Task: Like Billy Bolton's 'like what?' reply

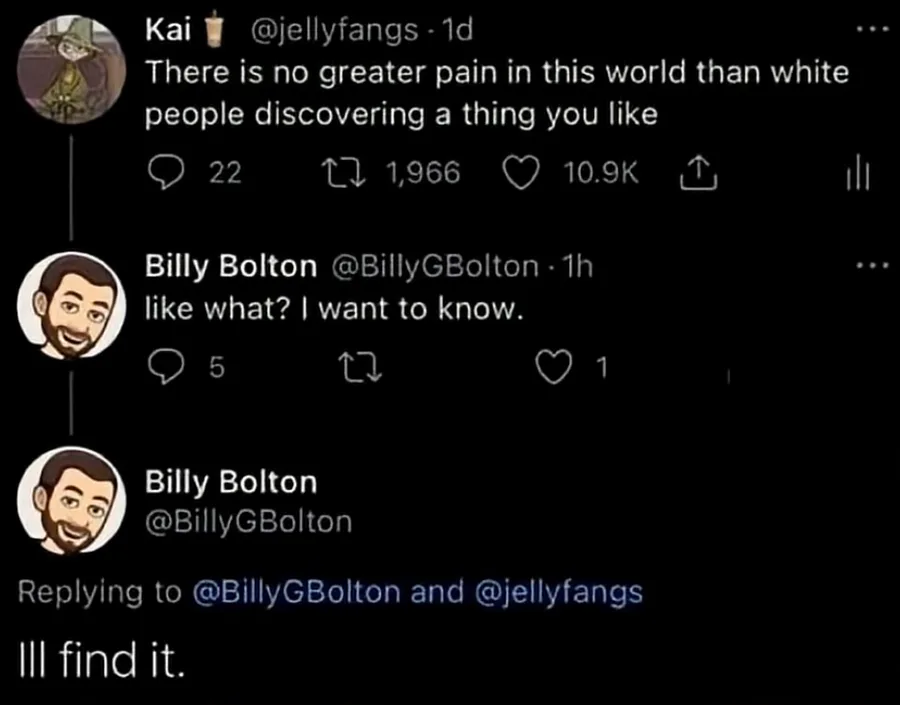Action: click(x=553, y=370)
